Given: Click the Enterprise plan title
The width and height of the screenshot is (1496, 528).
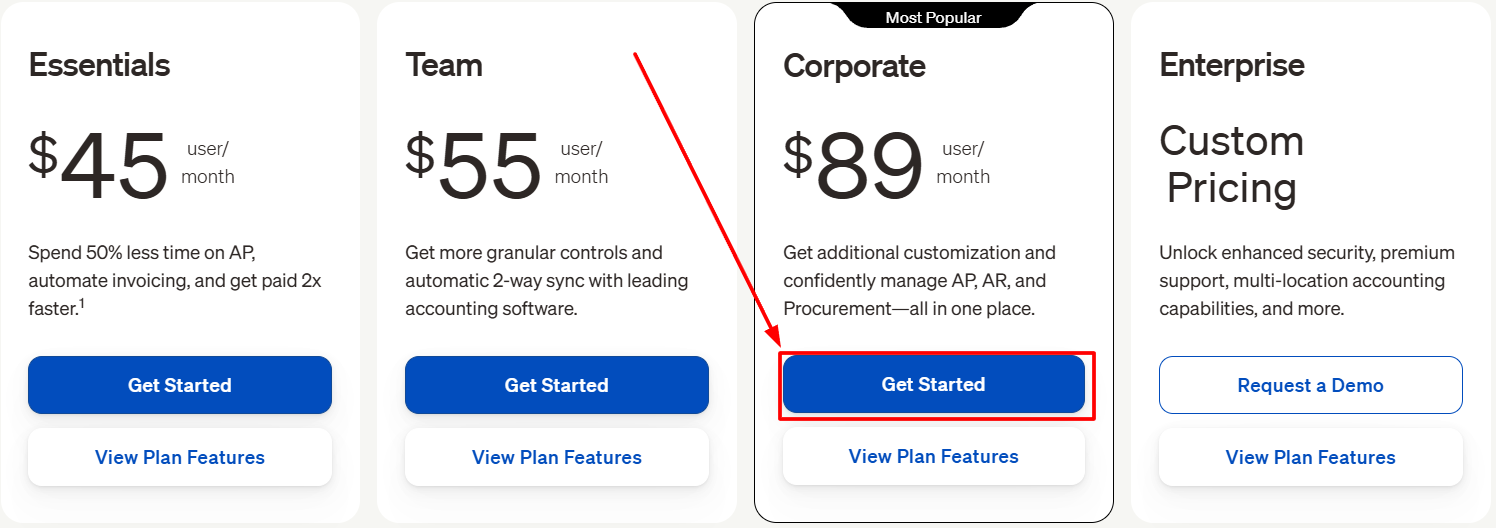Looking at the screenshot, I should (x=1232, y=65).
